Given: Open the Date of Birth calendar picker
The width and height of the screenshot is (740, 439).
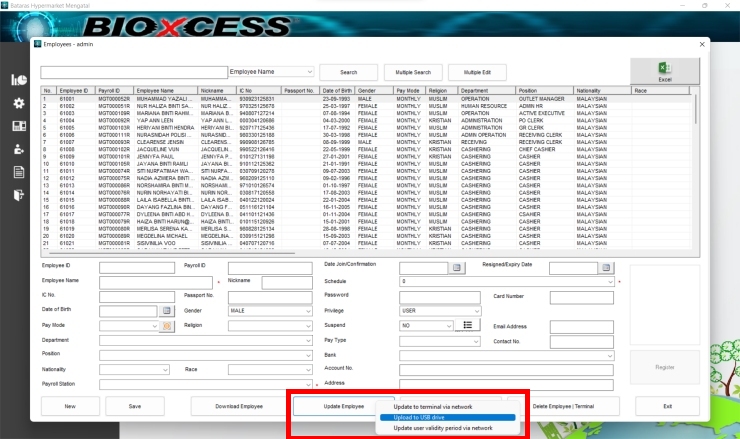Looking at the screenshot, I should [x=168, y=311].
